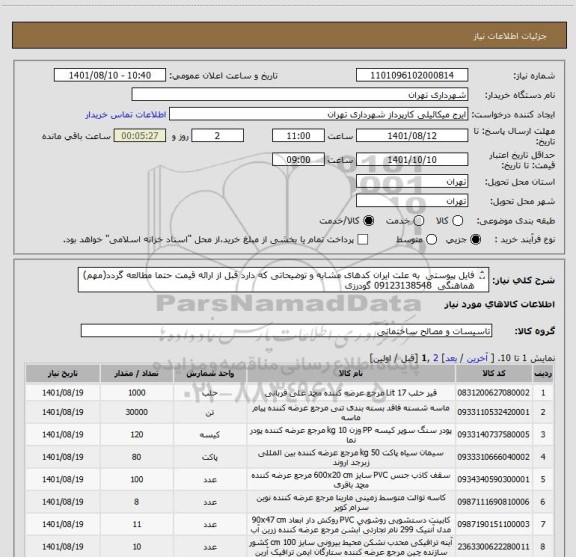
Task: Click the تاریخ نیاز column header
Action: point(62,374)
